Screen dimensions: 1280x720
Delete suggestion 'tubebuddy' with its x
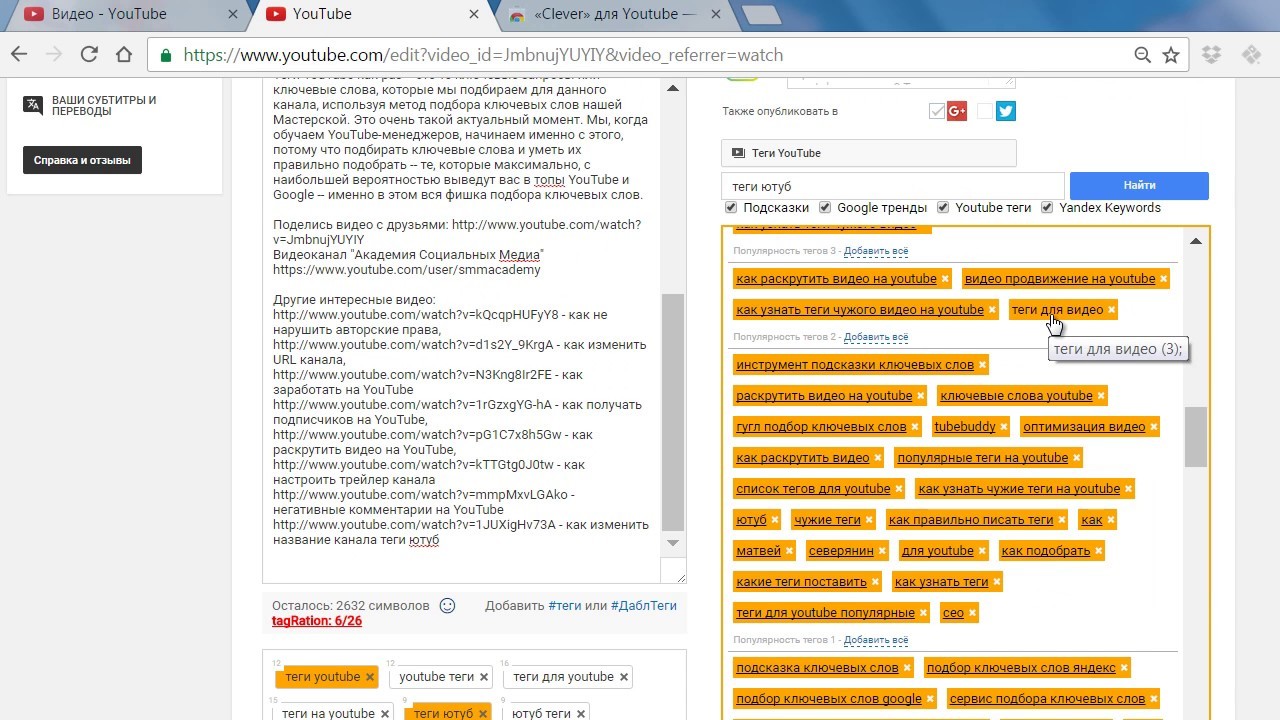coord(1004,427)
